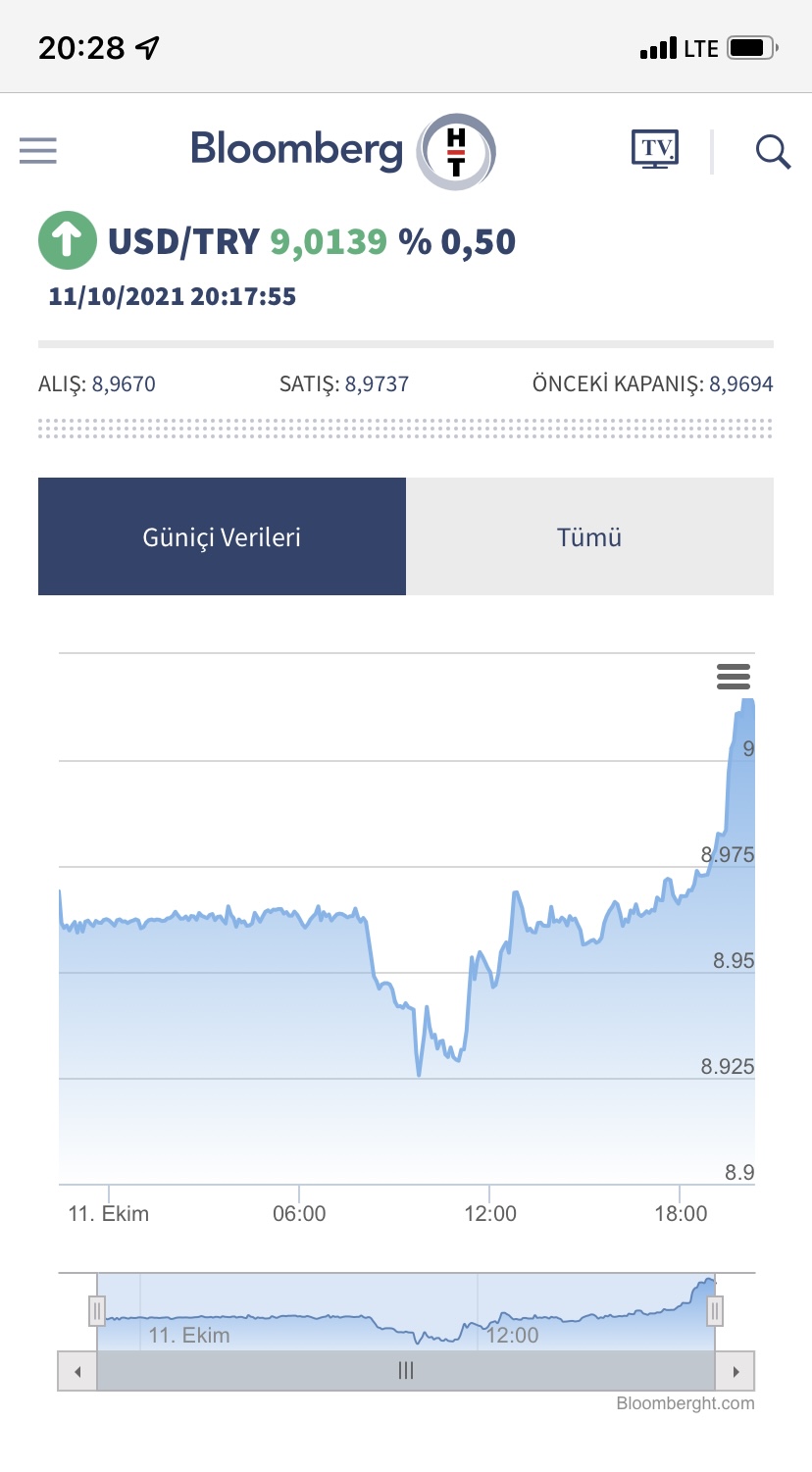Tap the Bloomberg HT logo
The width and height of the screenshot is (812, 1472).
point(343,151)
